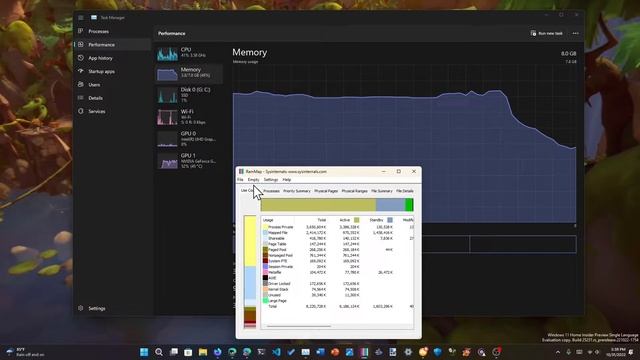Open the File menu in RamMap

click(240, 180)
